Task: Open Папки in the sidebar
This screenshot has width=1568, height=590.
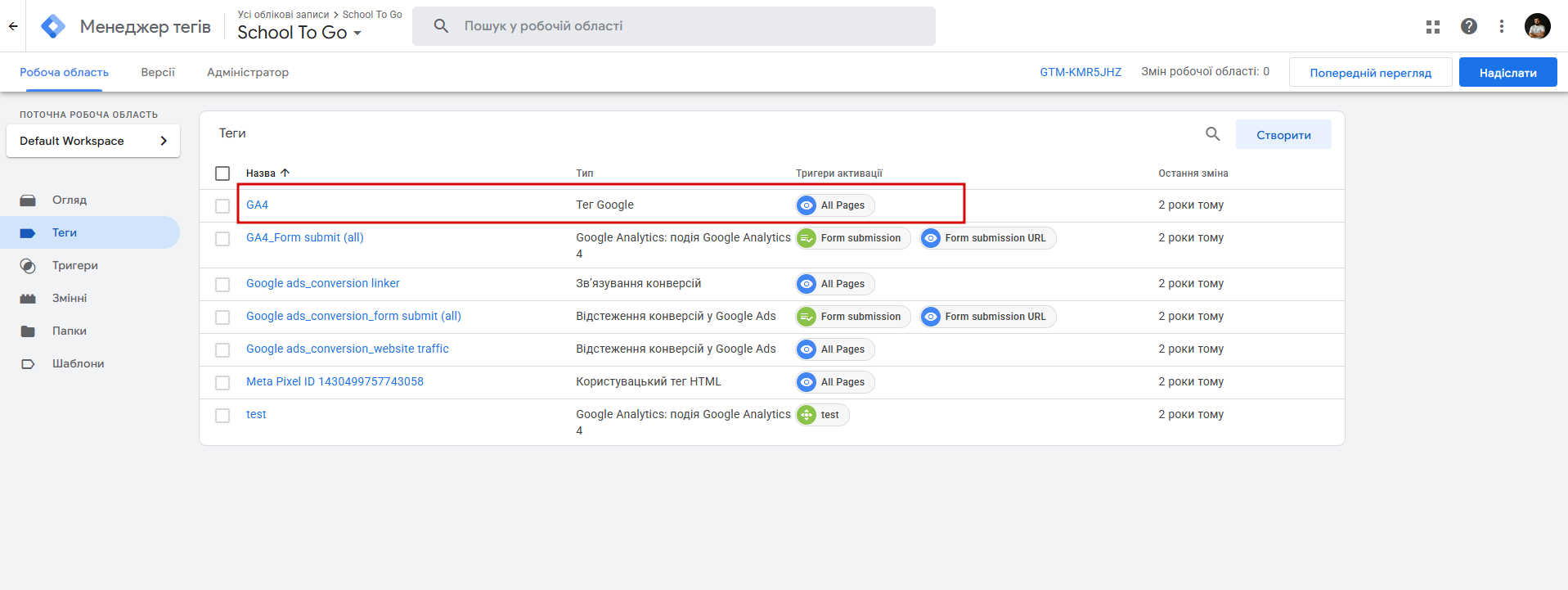Action: [70, 331]
